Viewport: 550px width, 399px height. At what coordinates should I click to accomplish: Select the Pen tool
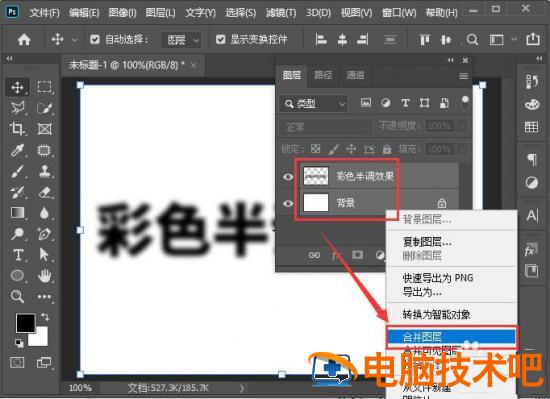click(45, 234)
